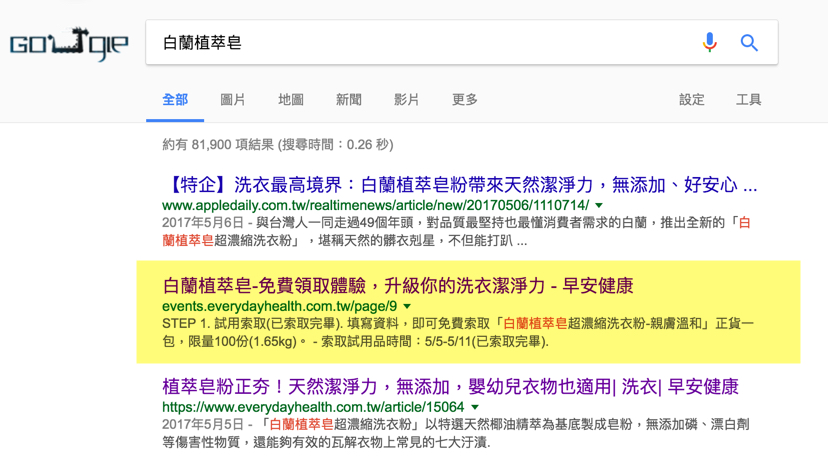The width and height of the screenshot is (828, 473).
Task: Start voice search with the microphone icon
Action: (709, 42)
